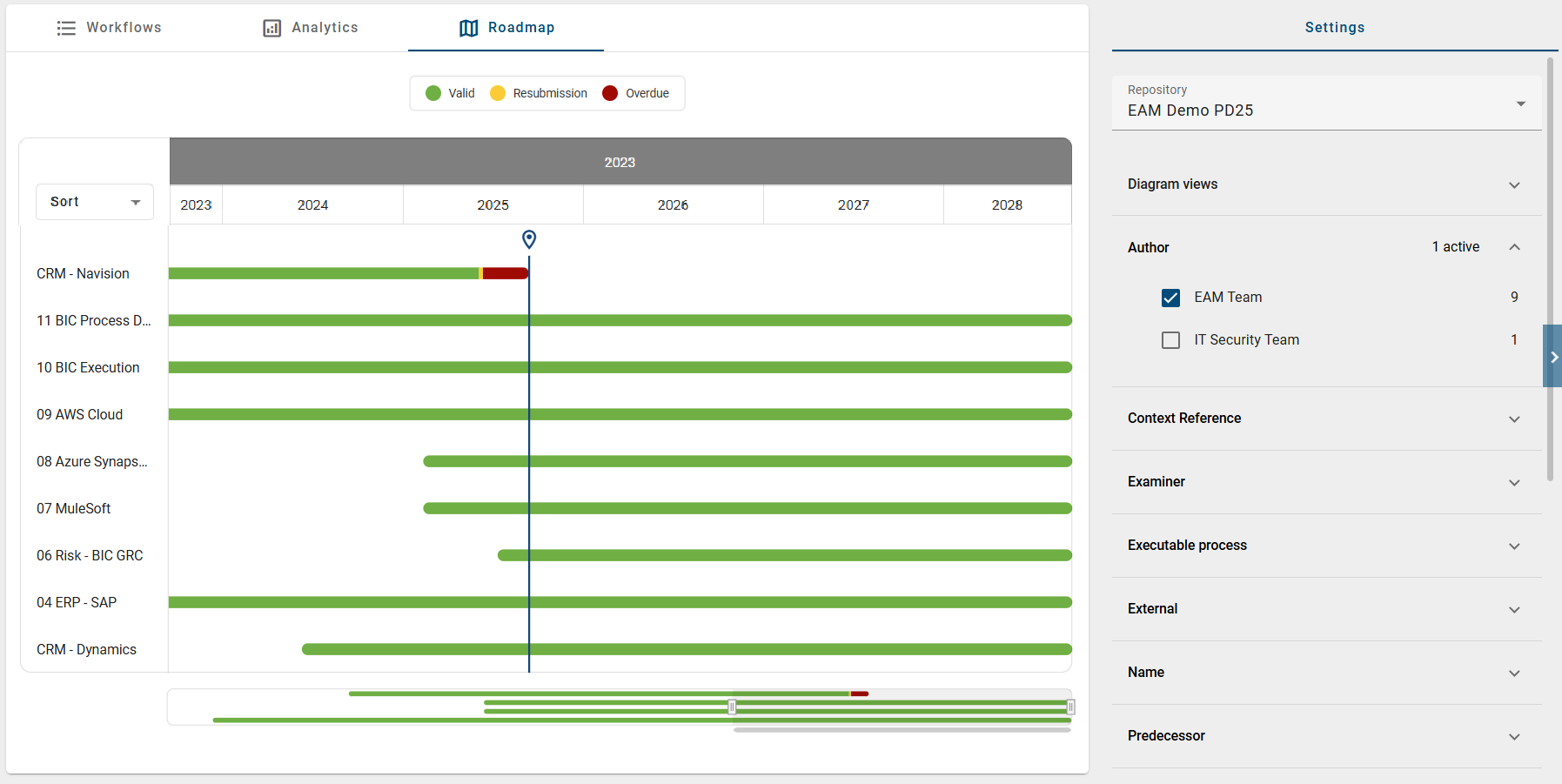The image size is (1562, 784).
Task: Click the Roadmap map icon
Action: pyautogui.click(x=468, y=27)
